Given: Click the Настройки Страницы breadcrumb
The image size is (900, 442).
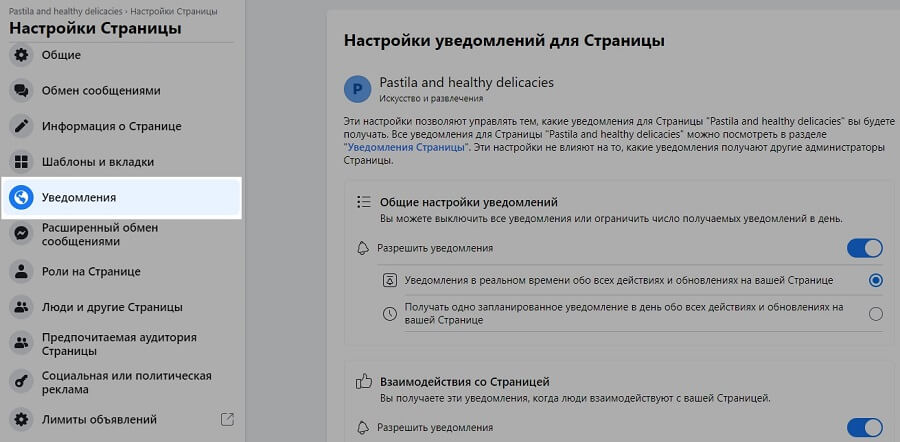Looking at the screenshot, I should pyautogui.click(x=172, y=11).
